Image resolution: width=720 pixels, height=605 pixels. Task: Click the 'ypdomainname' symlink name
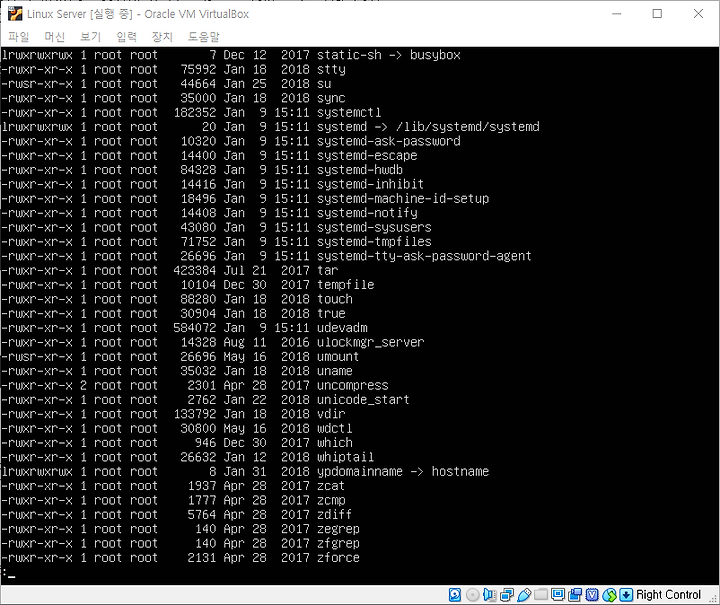360,472
